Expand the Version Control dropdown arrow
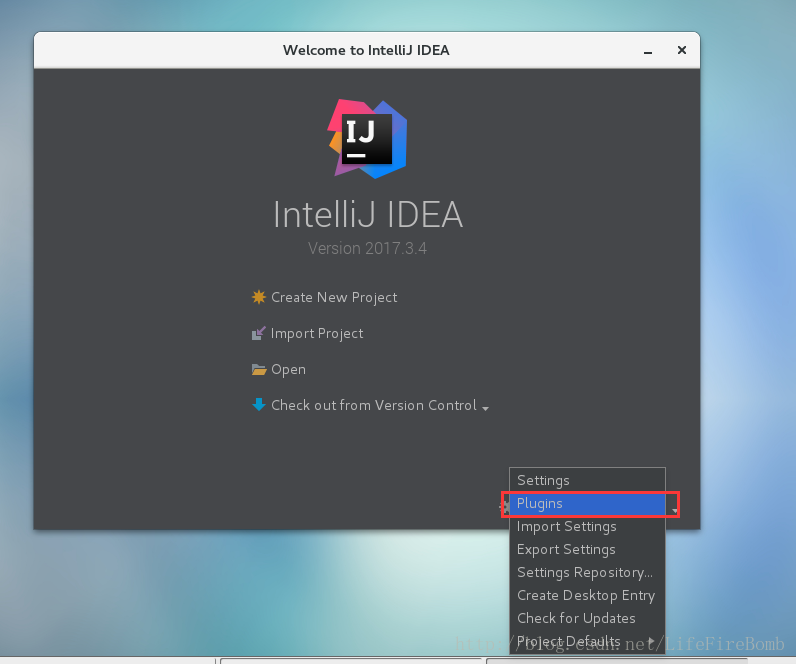Screen dimensions: 796x664 (485, 408)
